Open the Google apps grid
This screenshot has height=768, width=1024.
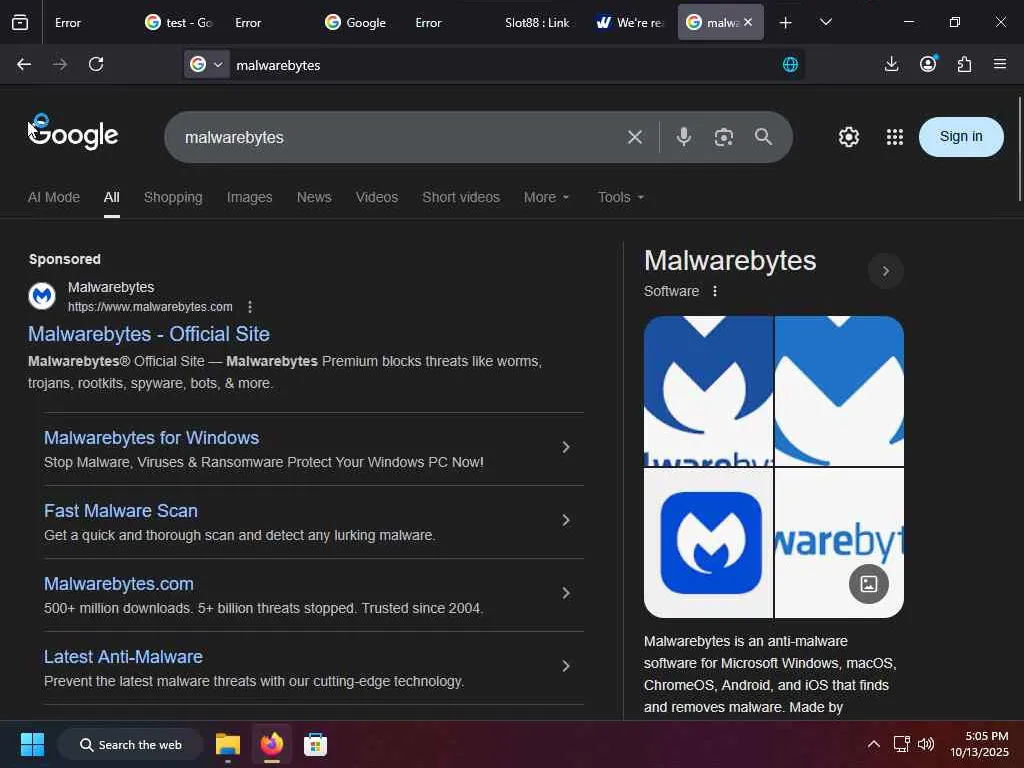[x=895, y=137]
